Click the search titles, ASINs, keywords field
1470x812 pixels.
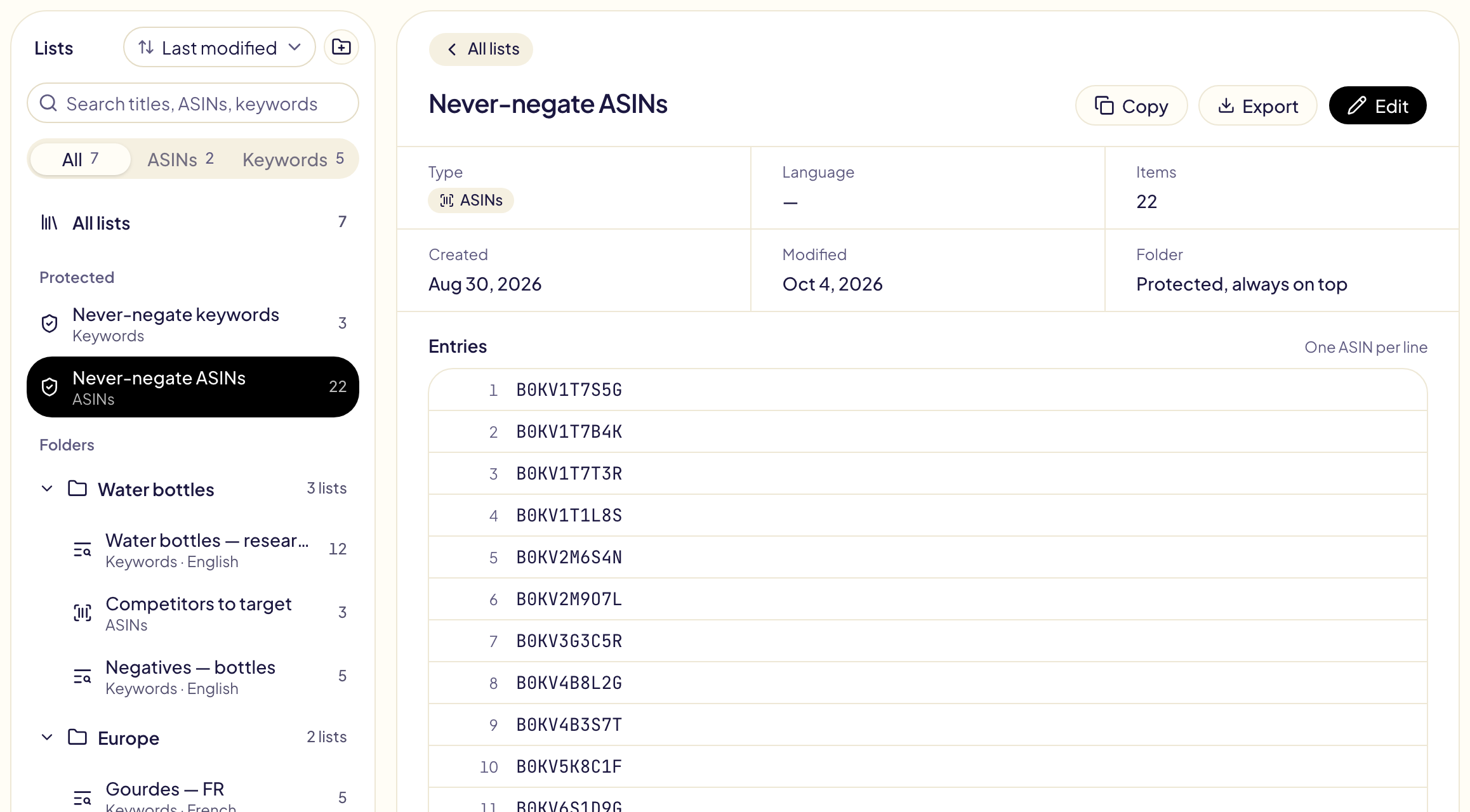[193, 103]
